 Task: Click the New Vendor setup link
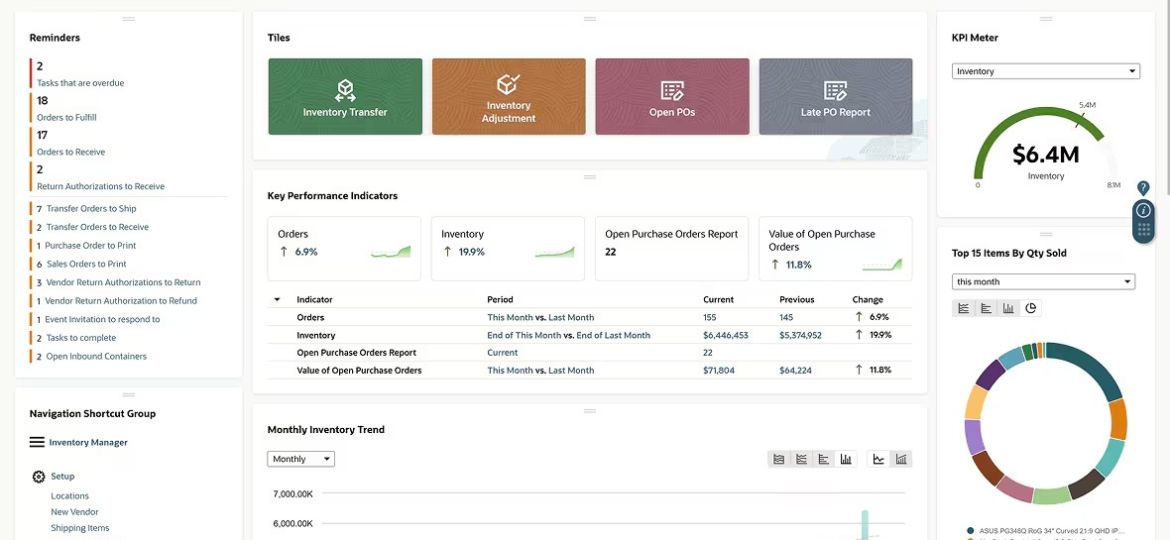tap(75, 512)
